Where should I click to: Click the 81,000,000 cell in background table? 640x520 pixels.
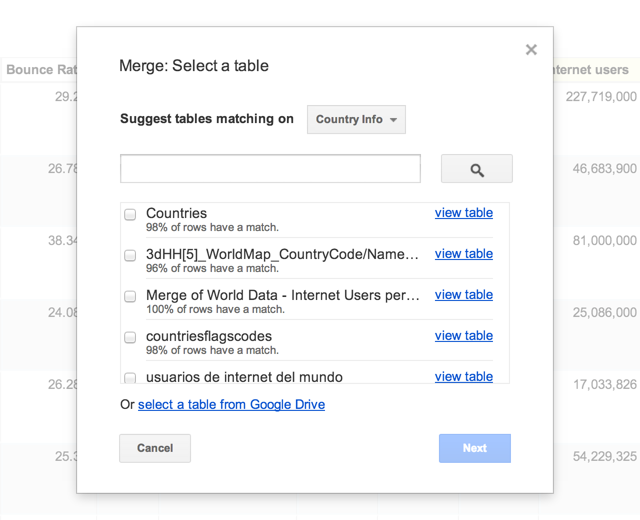(604, 240)
